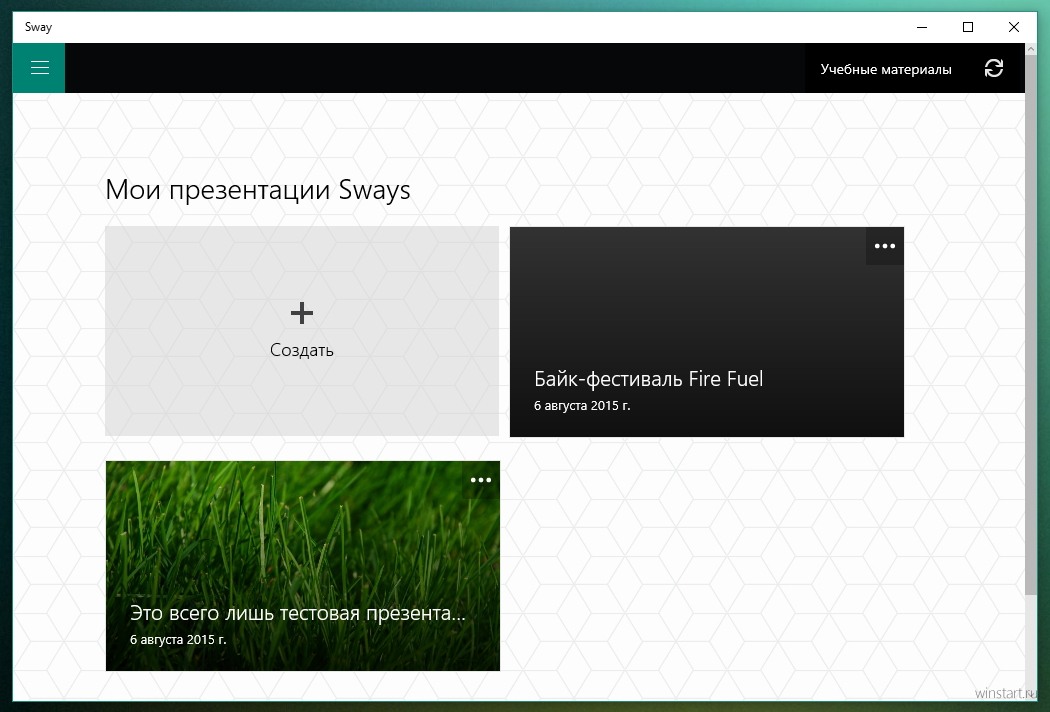Image resolution: width=1050 pixels, height=712 pixels.
Task: Open the hamburger navigation menu
Action: pos(39,68)
